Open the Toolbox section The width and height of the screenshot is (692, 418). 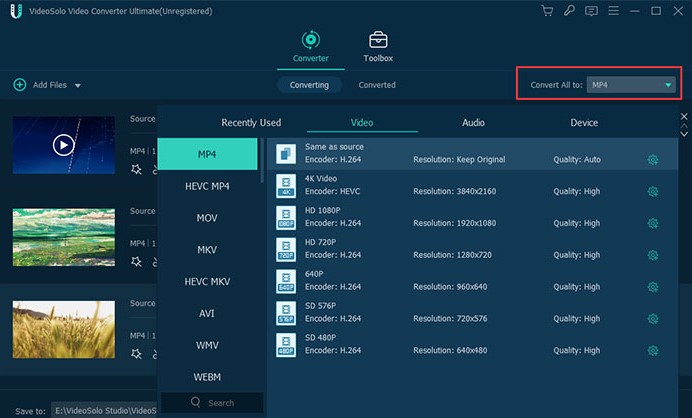click(378, 46)
